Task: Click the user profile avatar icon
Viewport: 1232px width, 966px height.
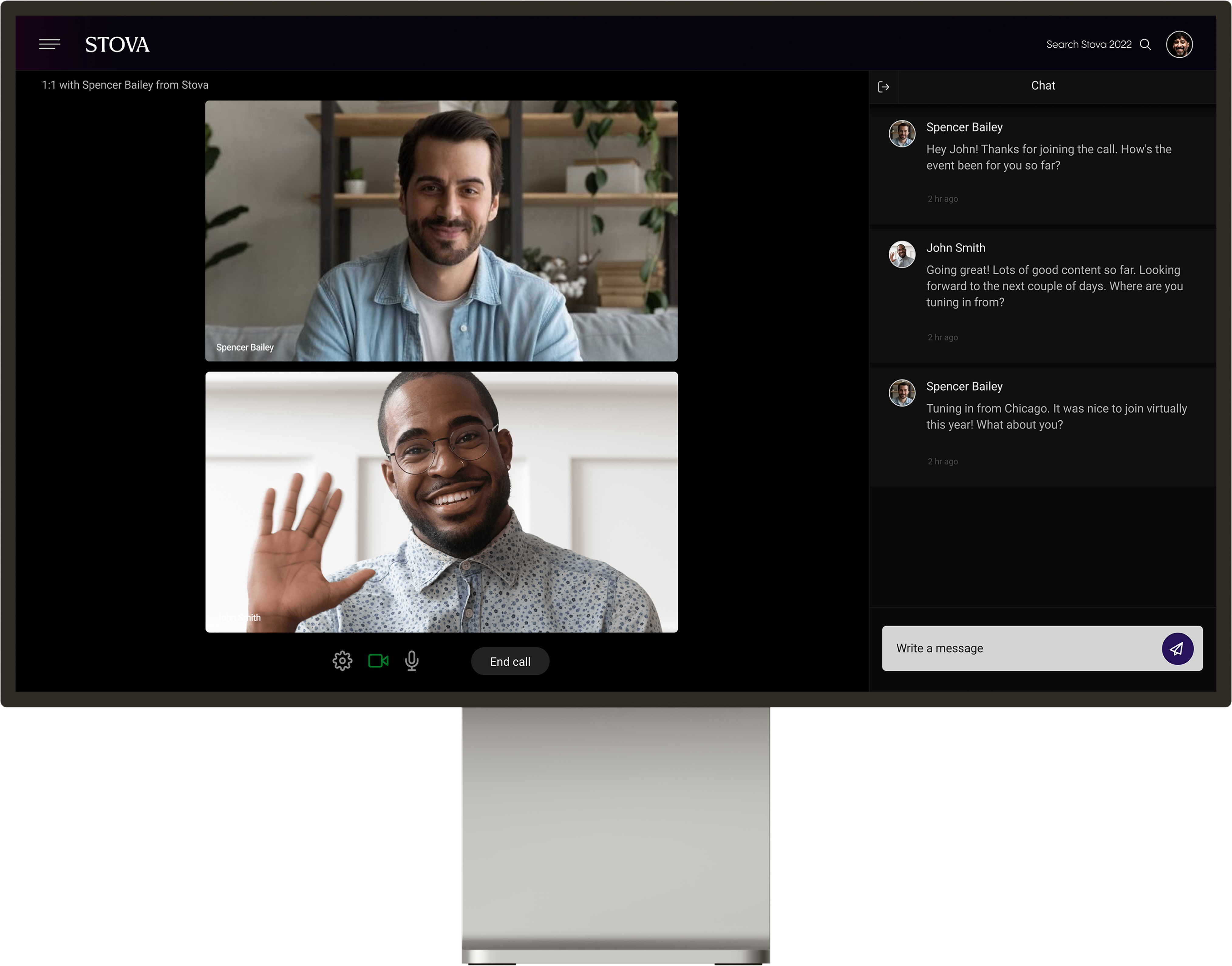Action: [x=1181, y=44]
